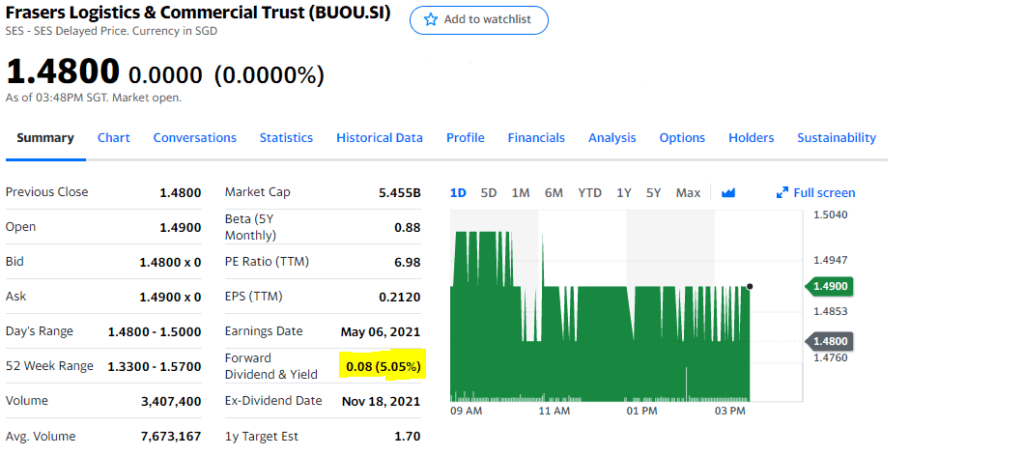This screenshot has height=456, width=1024.
Task: Click the Full screen expand arrows icon
Action: tap(782, 193)
